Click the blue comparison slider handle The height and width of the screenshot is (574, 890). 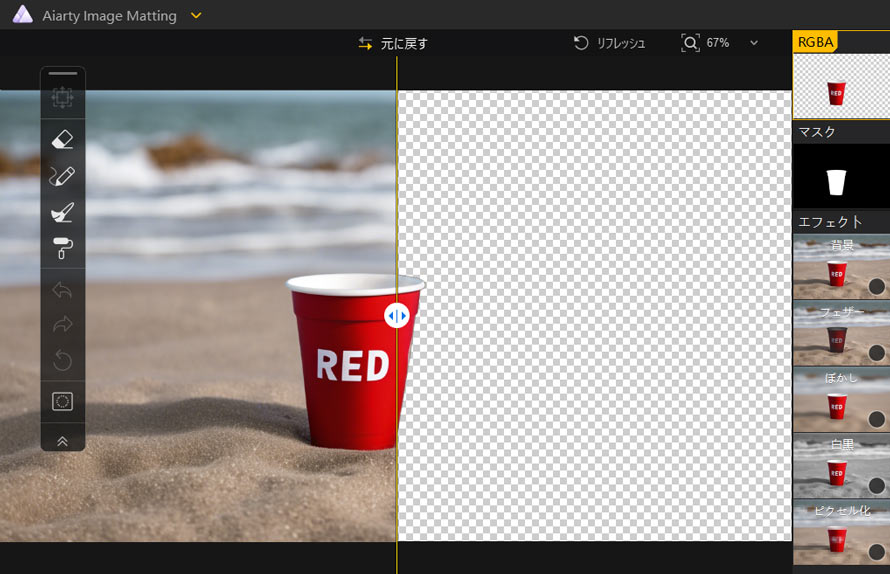397,316
